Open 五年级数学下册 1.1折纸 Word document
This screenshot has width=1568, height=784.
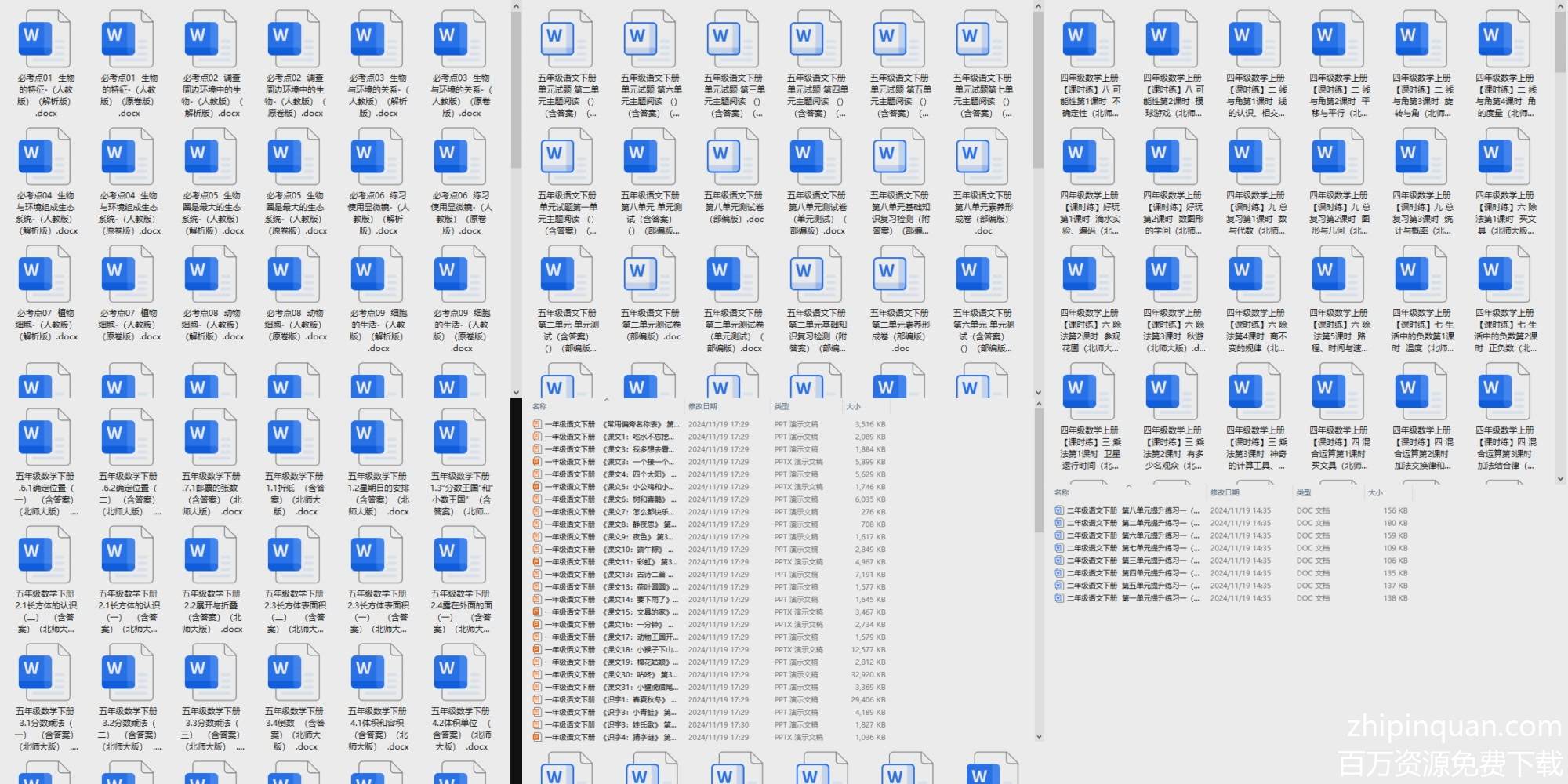295,439
